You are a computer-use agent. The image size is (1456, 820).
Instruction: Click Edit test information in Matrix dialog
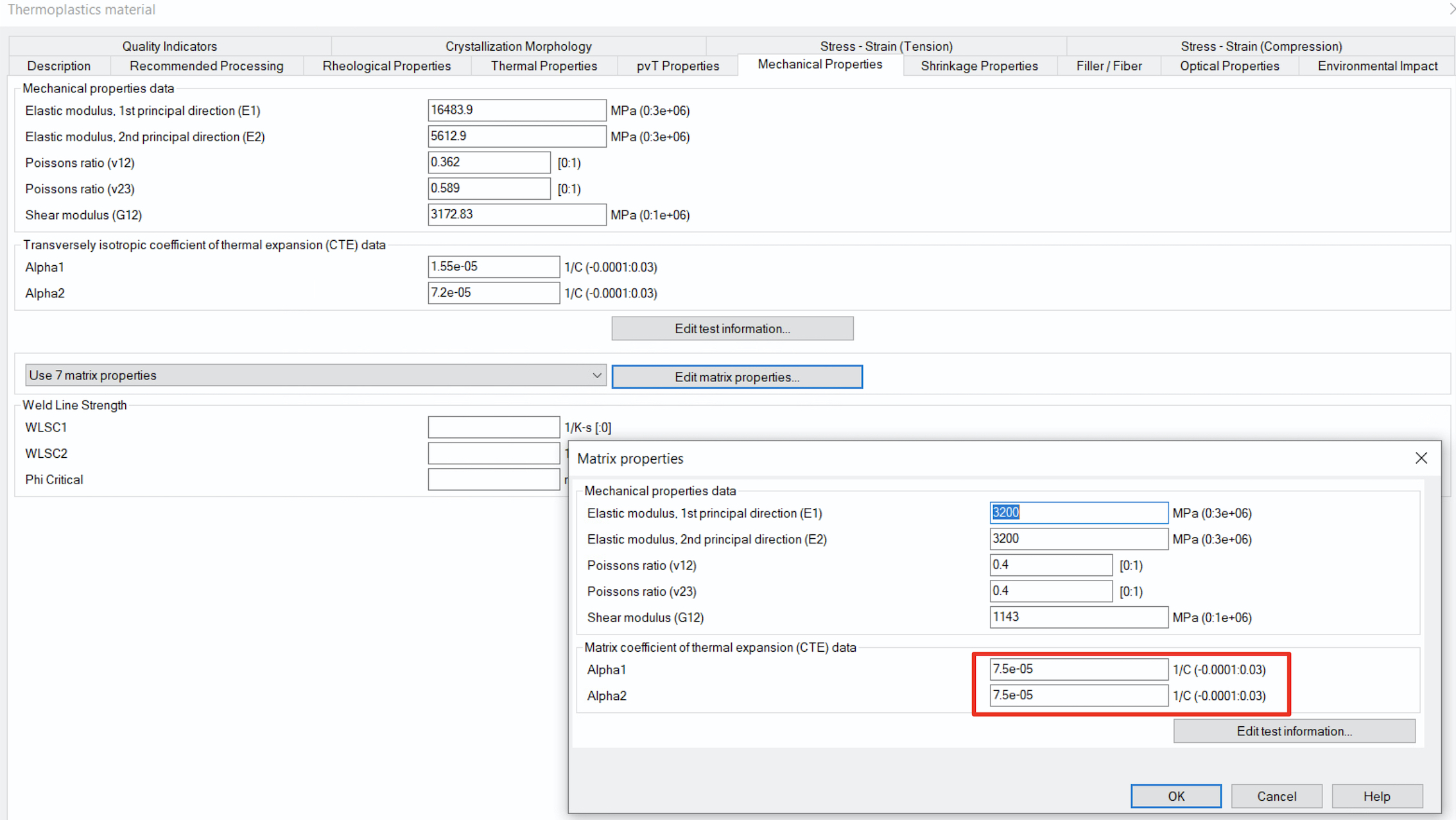tap(1294, 731)
